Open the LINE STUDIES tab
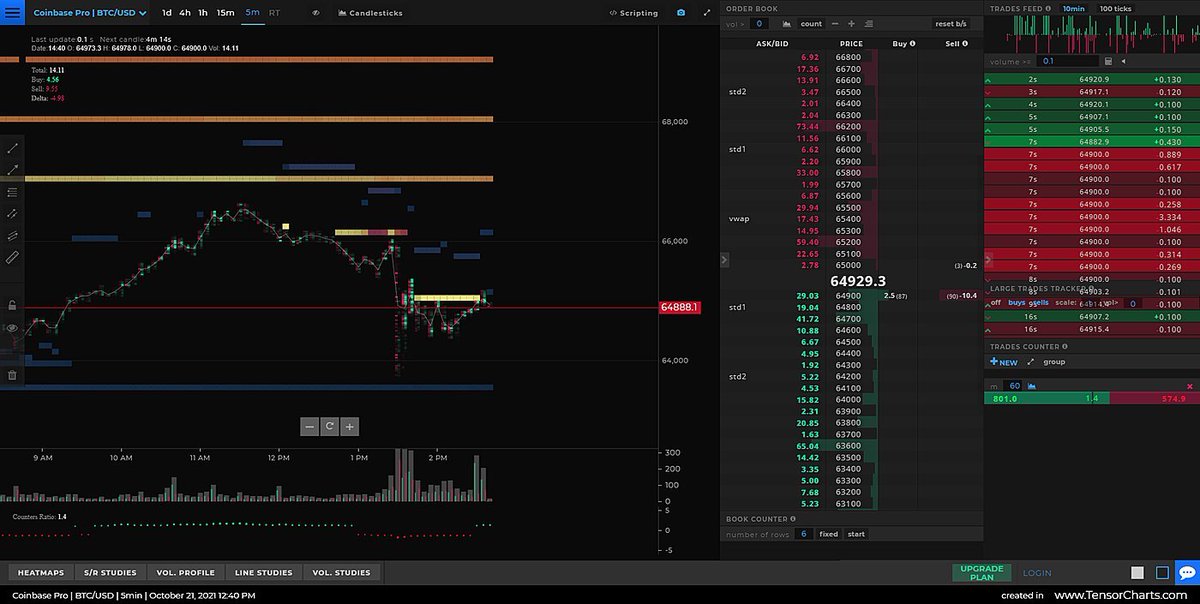1200x604 pixels. (263, 573)
